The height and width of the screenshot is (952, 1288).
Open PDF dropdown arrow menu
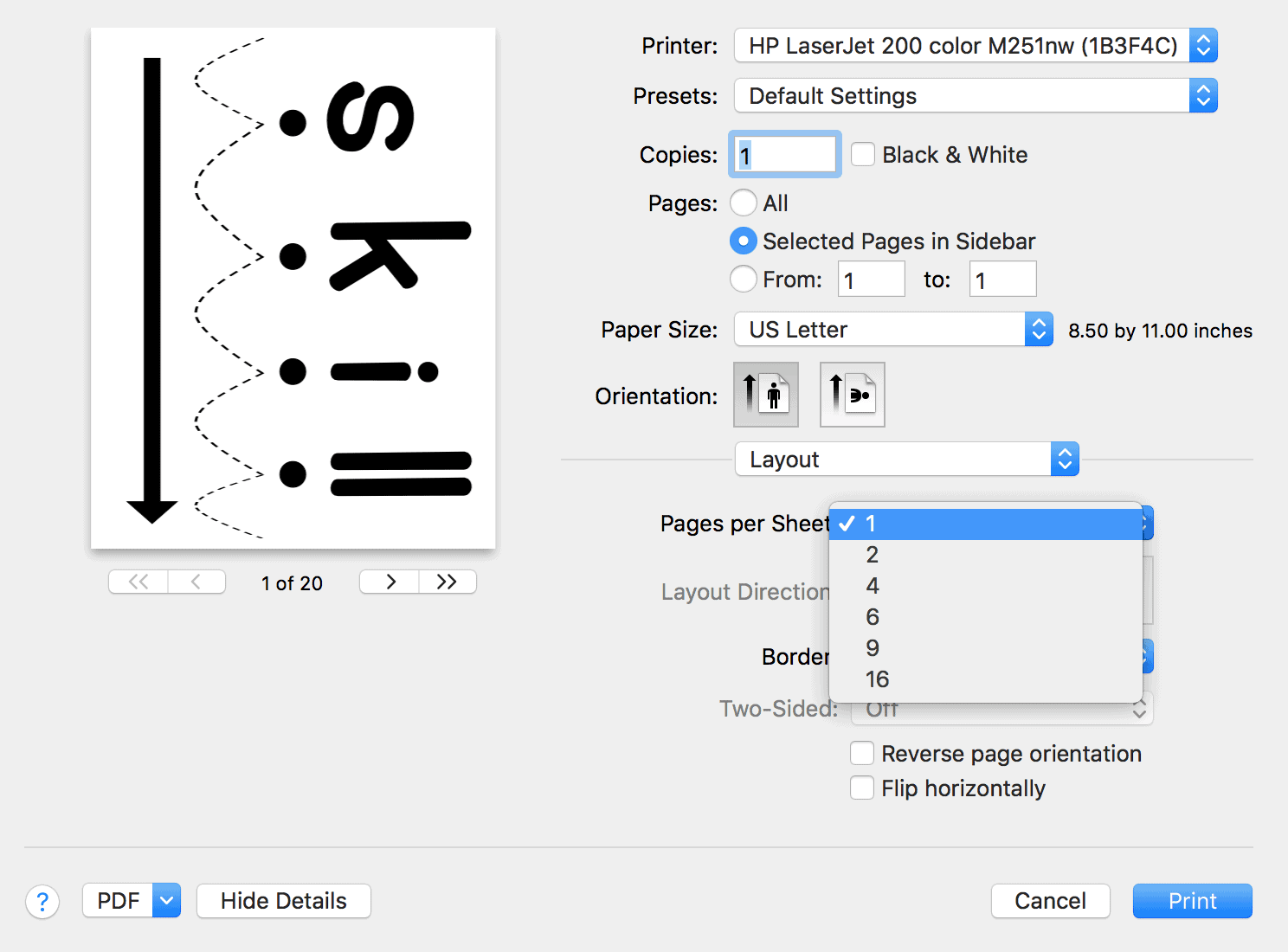tap(167, 901)
